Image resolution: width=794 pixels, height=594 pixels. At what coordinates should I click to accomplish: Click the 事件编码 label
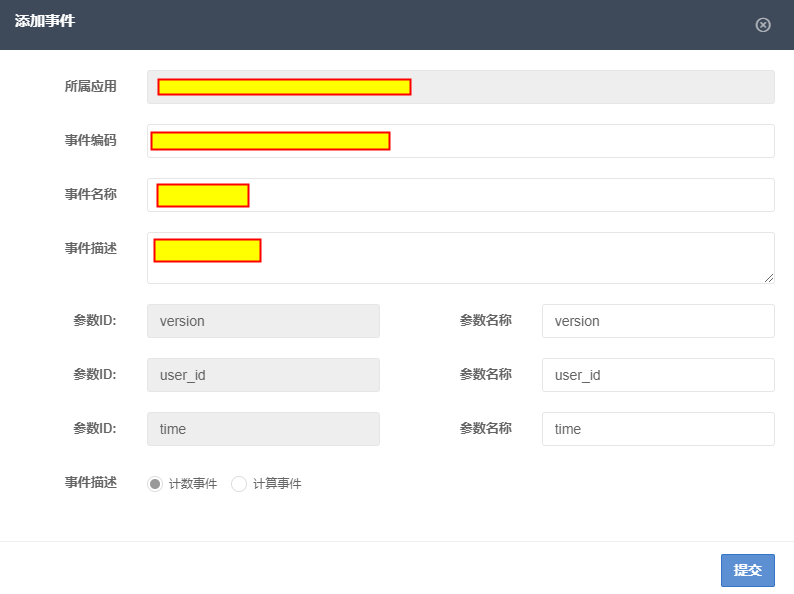pos(91,140)
